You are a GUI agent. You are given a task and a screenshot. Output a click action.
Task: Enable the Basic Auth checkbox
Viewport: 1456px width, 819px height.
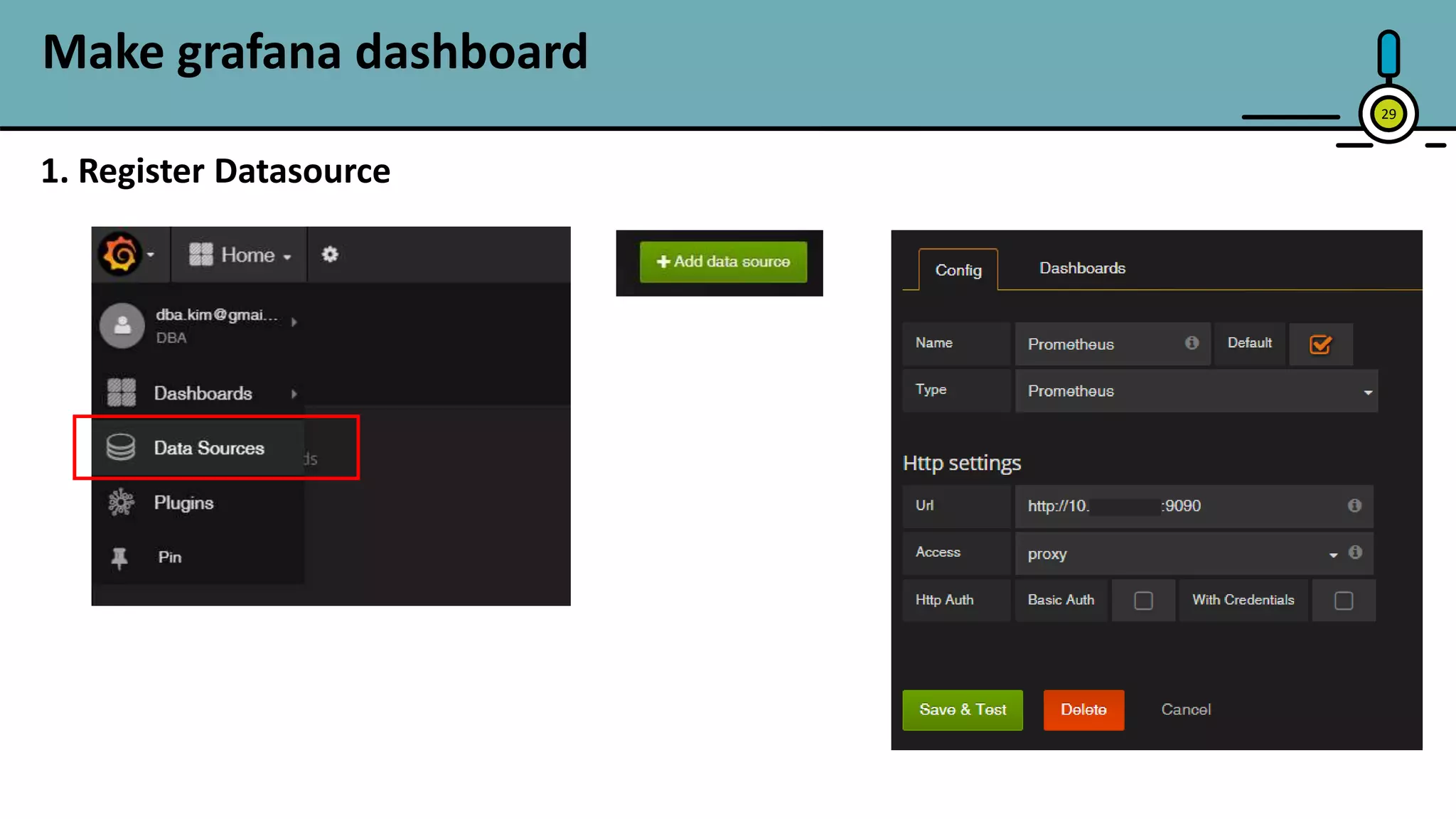(1143, 601)
